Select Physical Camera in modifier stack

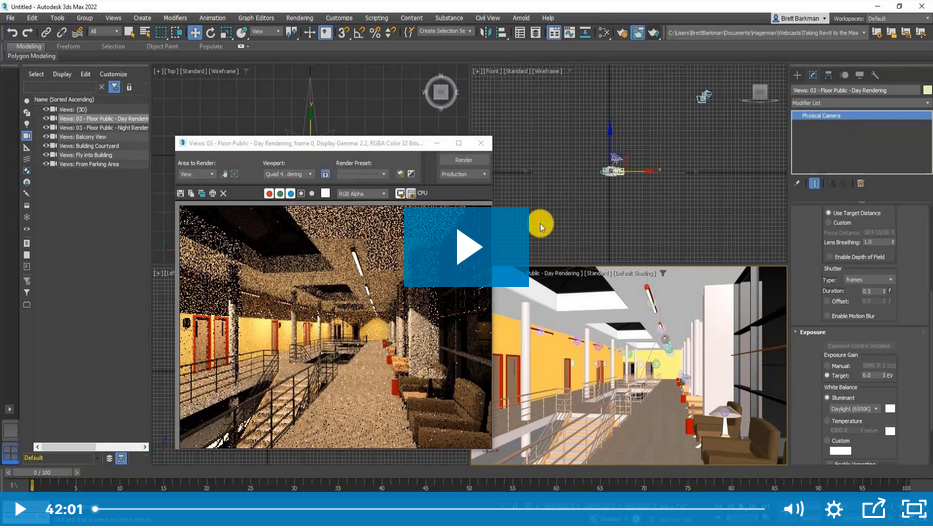[861, 115]
